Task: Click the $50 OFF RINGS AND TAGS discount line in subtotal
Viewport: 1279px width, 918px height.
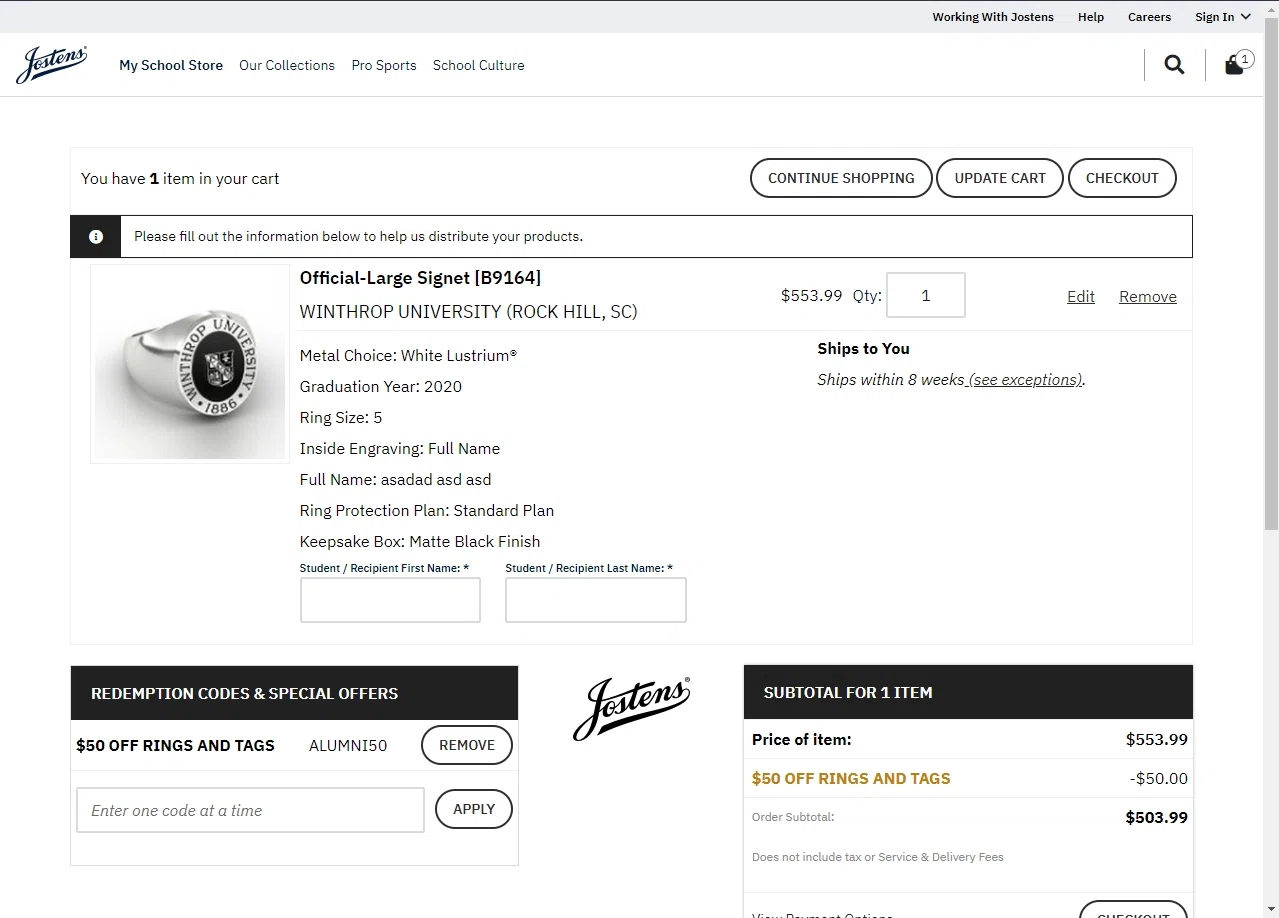Action: [851, 778]
